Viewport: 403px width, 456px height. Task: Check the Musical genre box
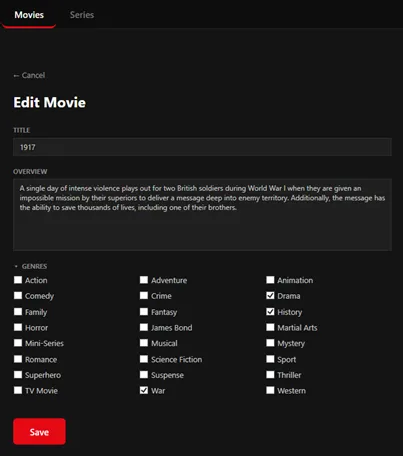[x=144, y=343]
